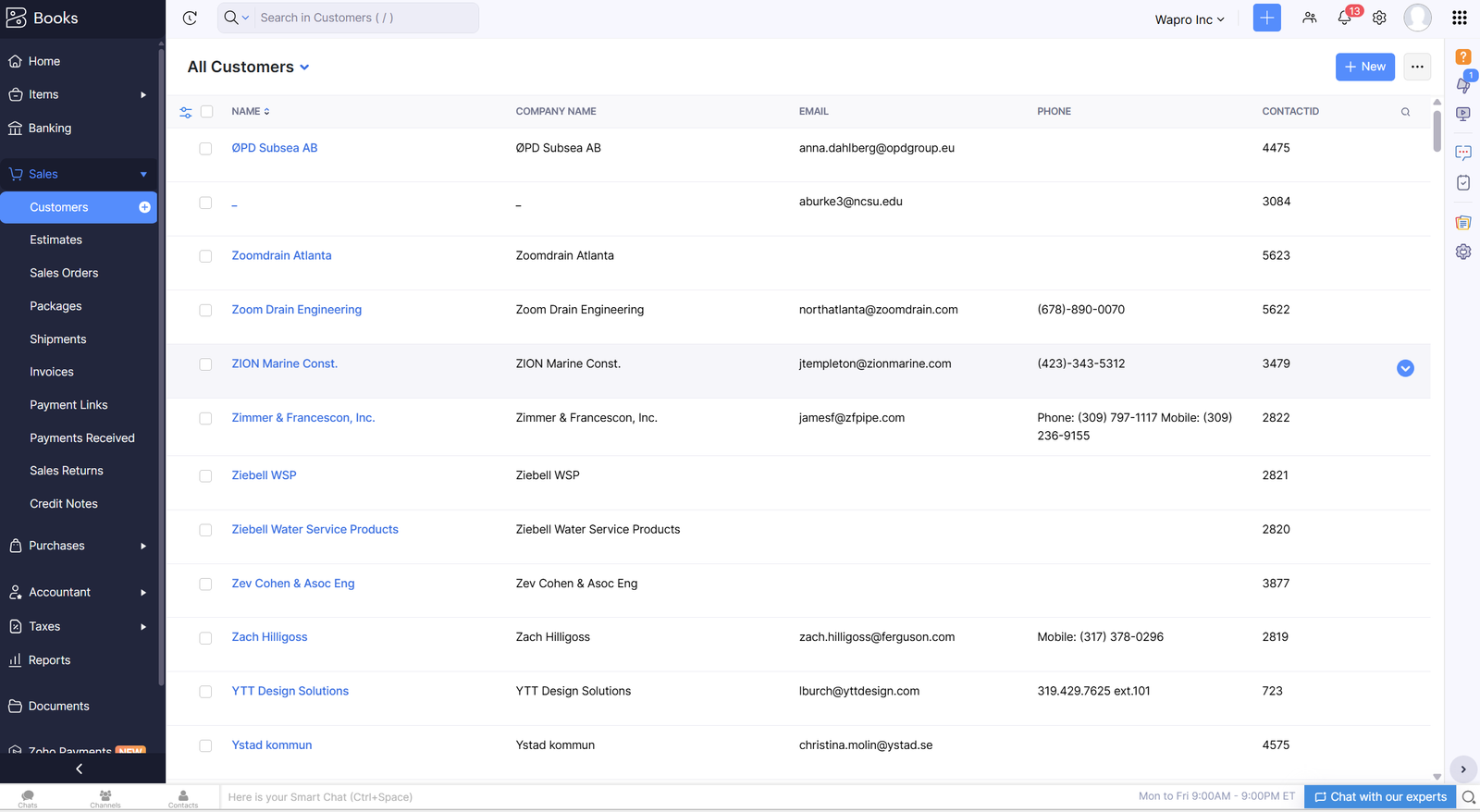Click the orange help question icon
Image resolution: width=1480 pixels, height=812 pixels.
point(1463,56)
